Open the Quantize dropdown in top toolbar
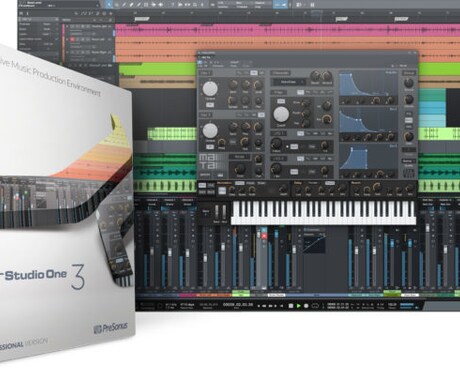Image resolution: width=460 pixels, height=380 pixels. (226, 4)
